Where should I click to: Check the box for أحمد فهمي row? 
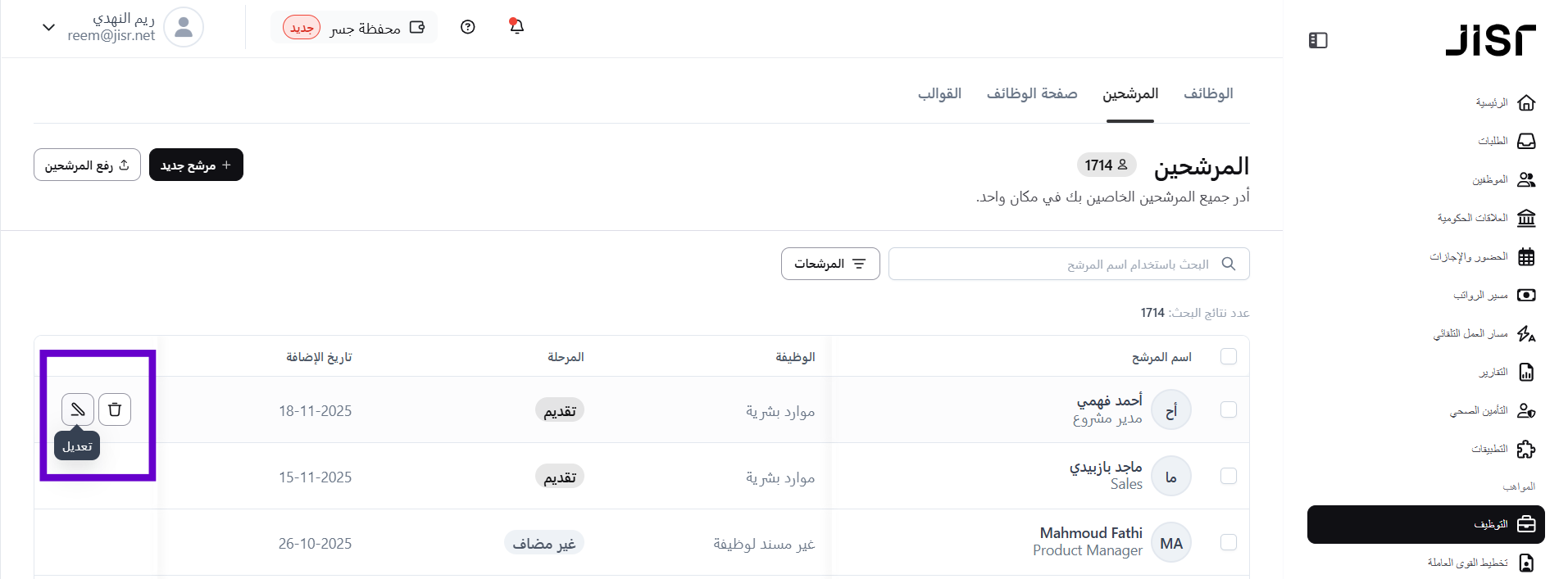click(x=1229, y=409)
